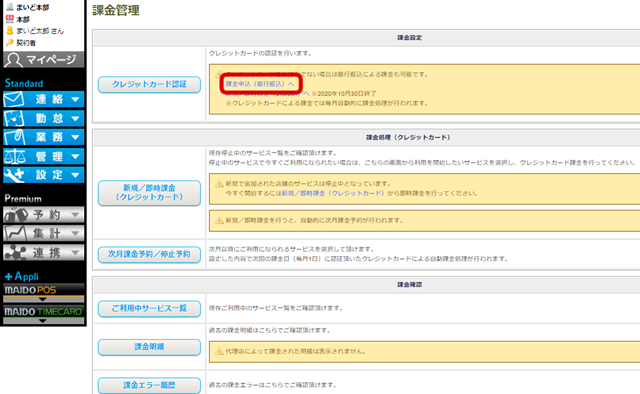The width and height of the screenshot is (640, 394).
Task: Open the 課金エラー履歴 button
Action: coord(149,385)
